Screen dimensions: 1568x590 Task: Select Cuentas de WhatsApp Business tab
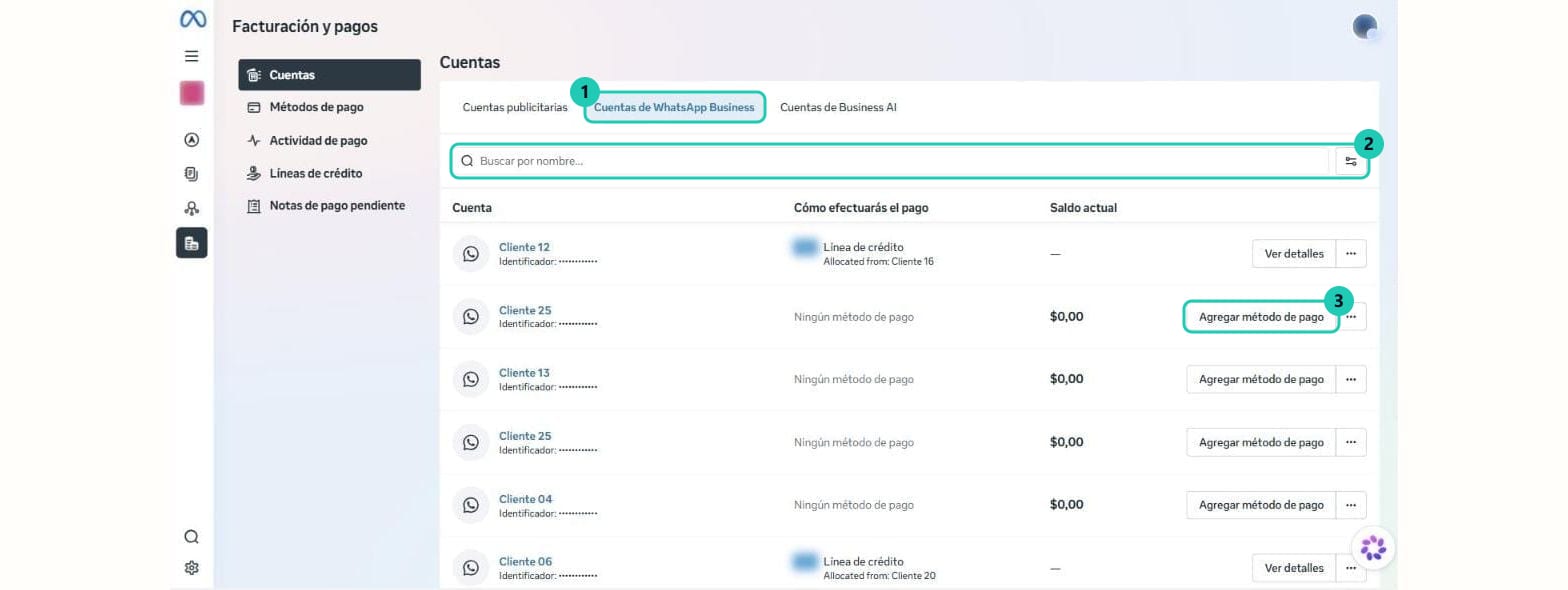[x=674, y=107]
